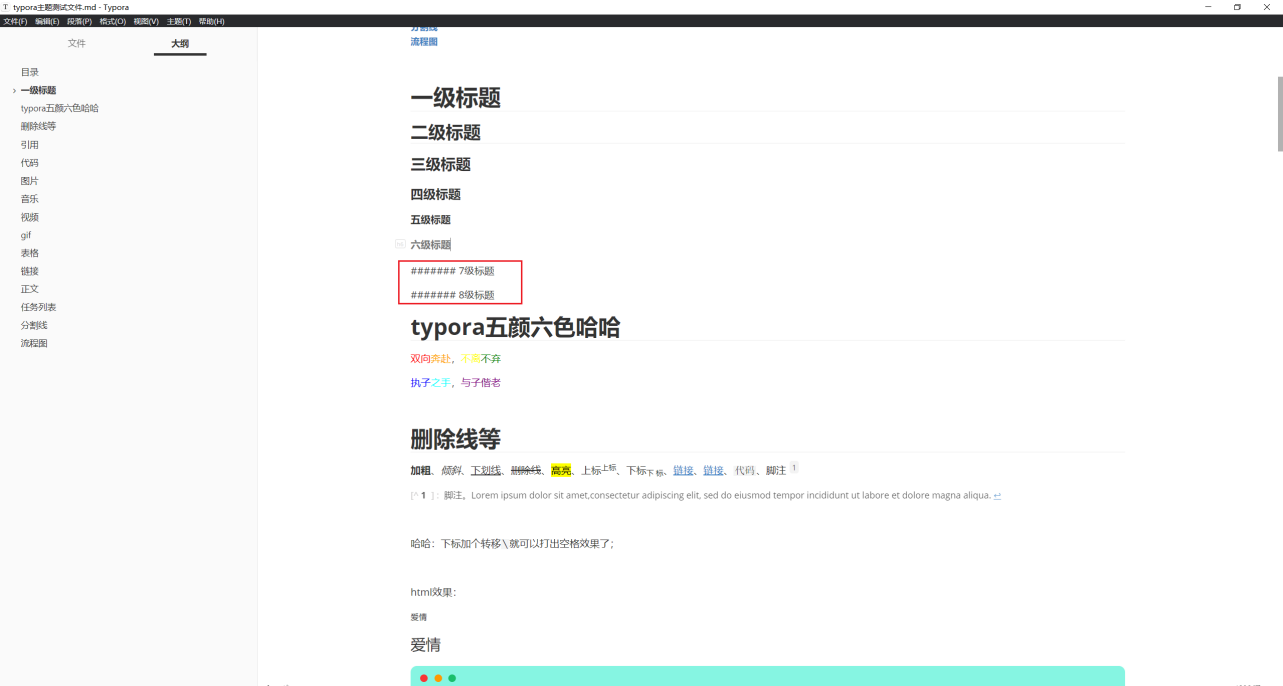
Task: Jump to 表格 in the outline
Action: (x=30, y=253)
